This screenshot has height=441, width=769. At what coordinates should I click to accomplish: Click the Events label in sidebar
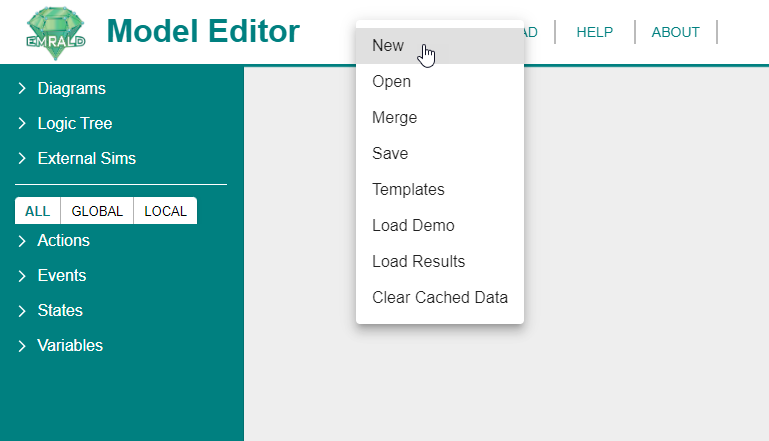point(62,275)
